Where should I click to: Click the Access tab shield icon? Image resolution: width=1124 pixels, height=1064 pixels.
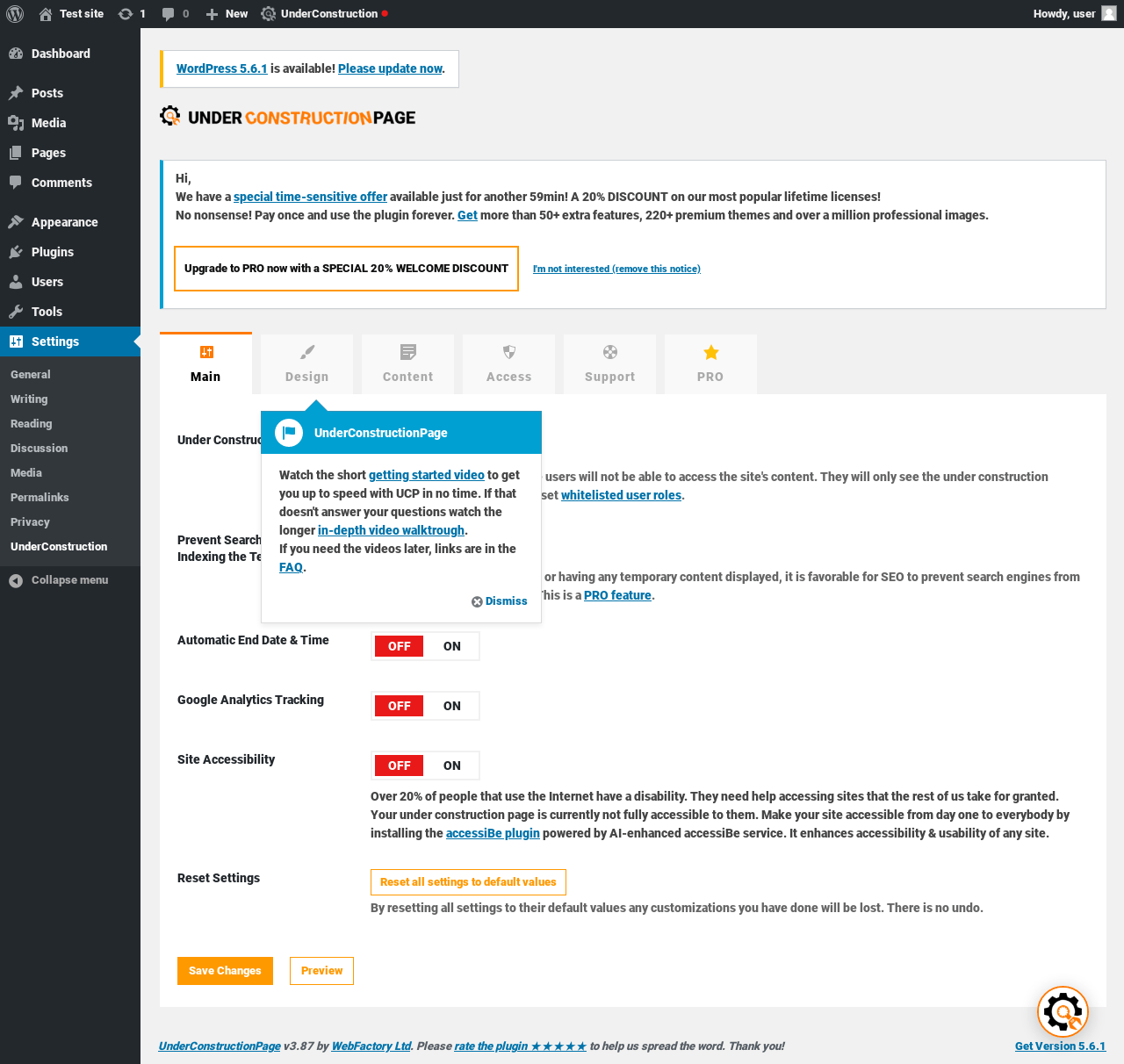(509, 352)
